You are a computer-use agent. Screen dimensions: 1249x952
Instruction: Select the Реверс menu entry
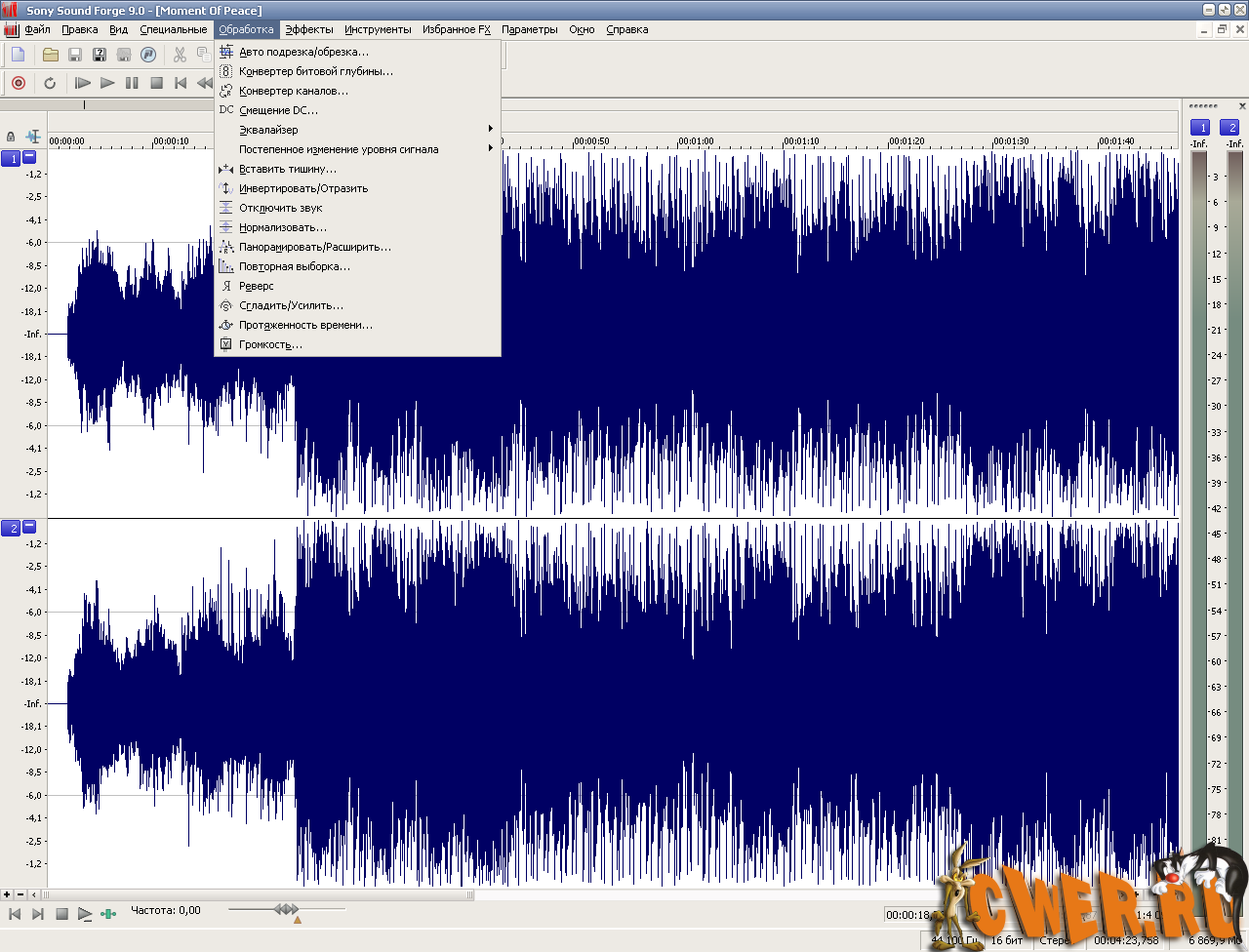257,286
